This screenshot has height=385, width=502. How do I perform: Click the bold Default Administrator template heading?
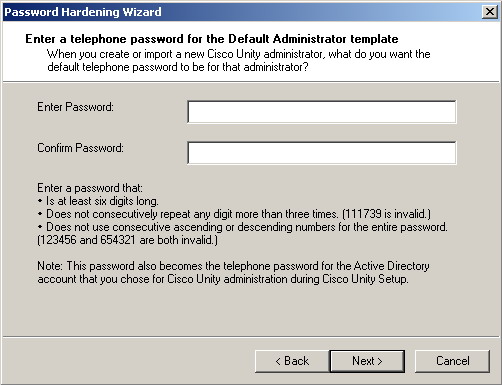point(212,39)
